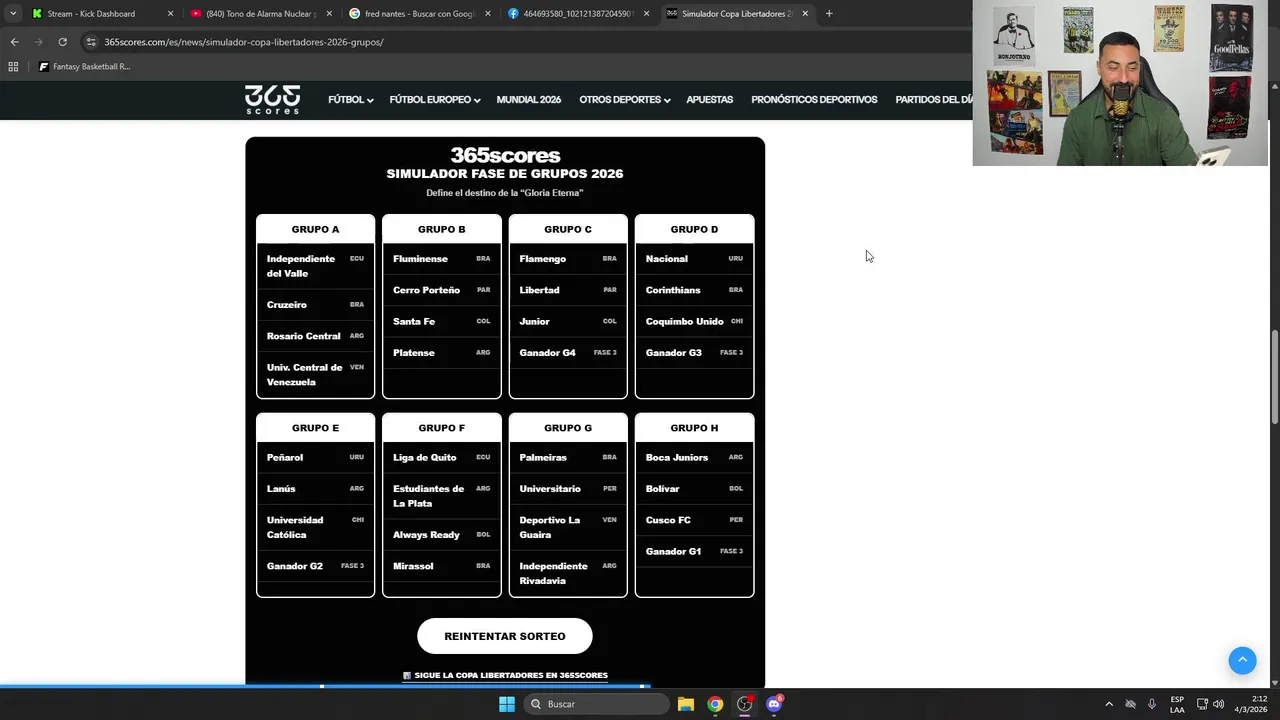The image size is (1280, 720).
Task: Select Cerro Porteño in Grupo B
Action: point(441,290)
